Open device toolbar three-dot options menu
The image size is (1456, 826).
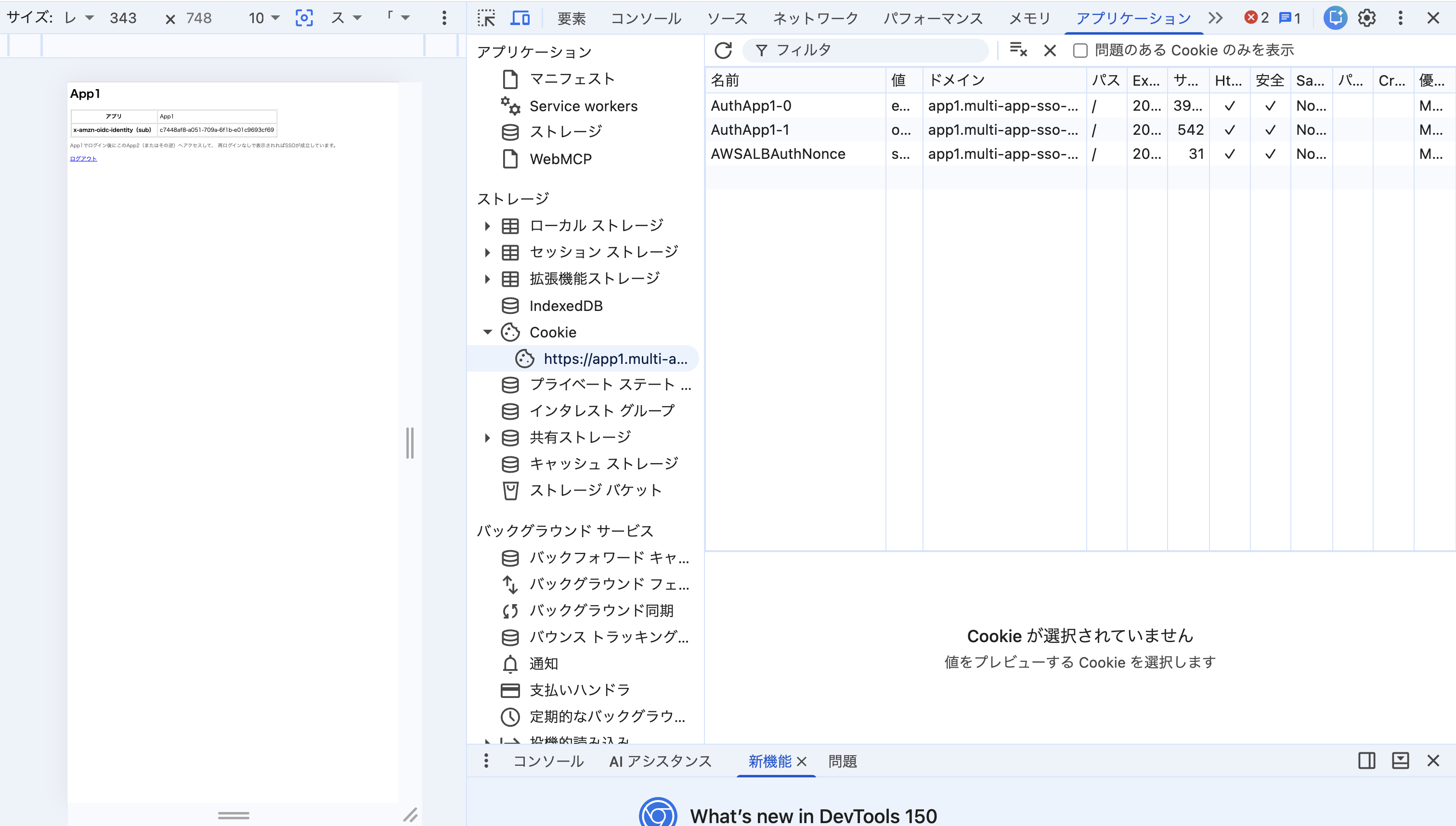[444, 18]
